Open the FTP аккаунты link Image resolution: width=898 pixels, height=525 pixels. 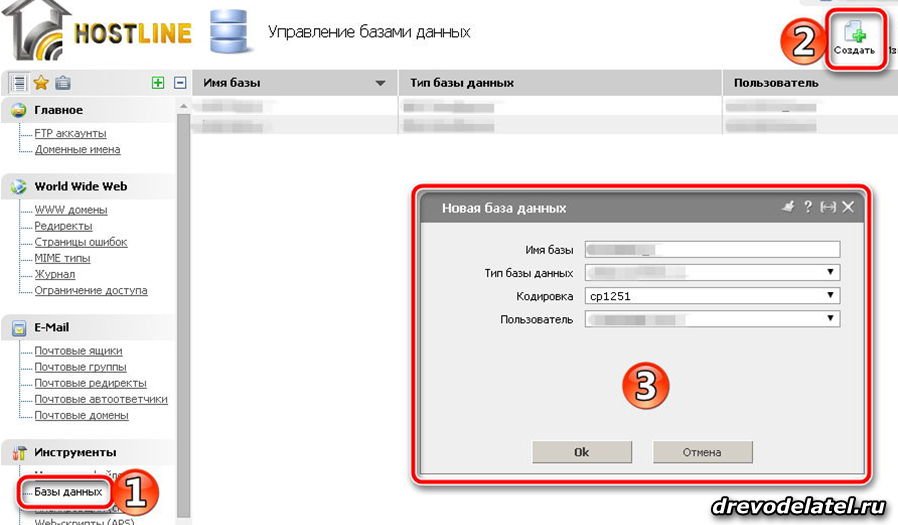[x=70, y=133]
